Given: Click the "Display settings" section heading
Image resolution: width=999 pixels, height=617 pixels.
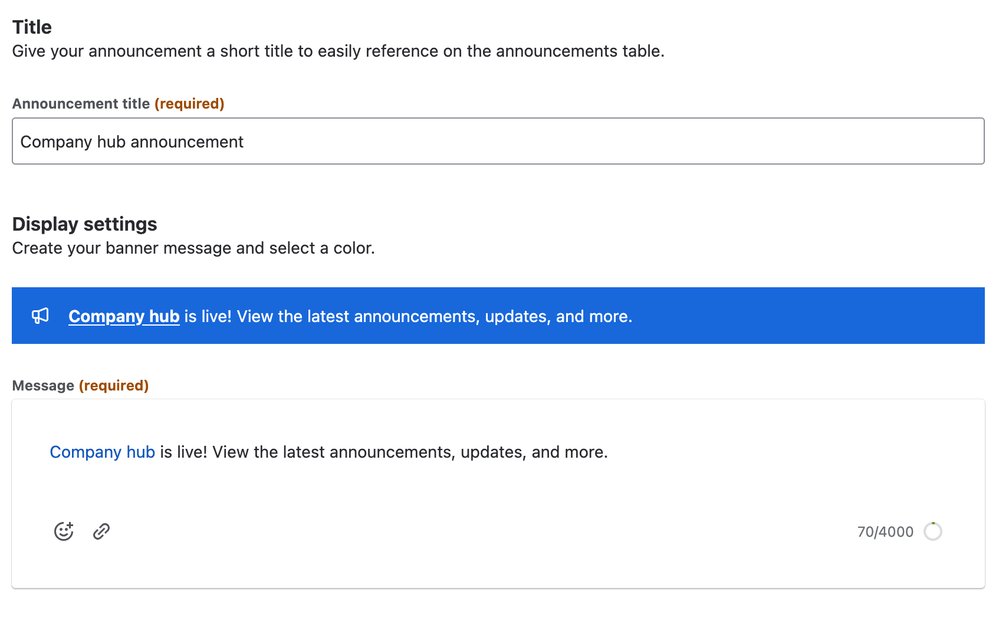Looking at the screenshot, I should click(x=85, y=224).
